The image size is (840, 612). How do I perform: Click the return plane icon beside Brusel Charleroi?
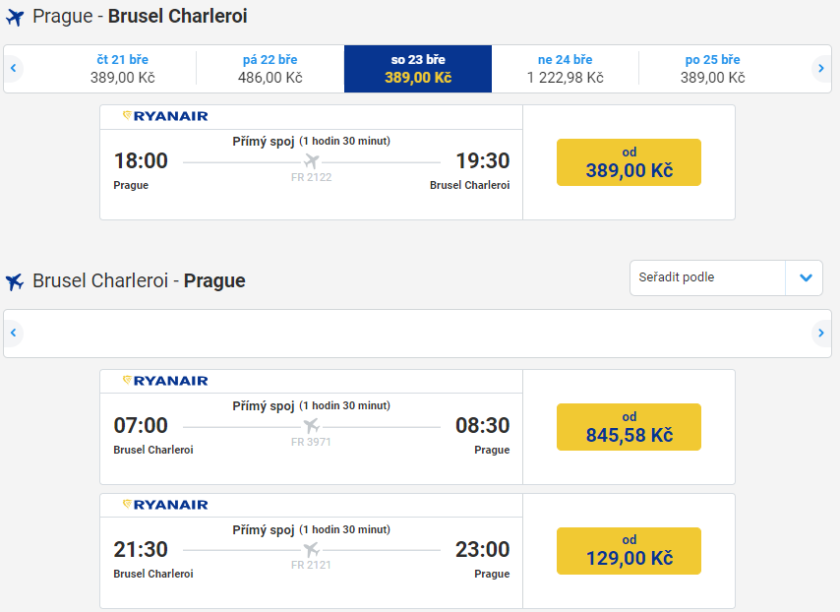[14, 282]
